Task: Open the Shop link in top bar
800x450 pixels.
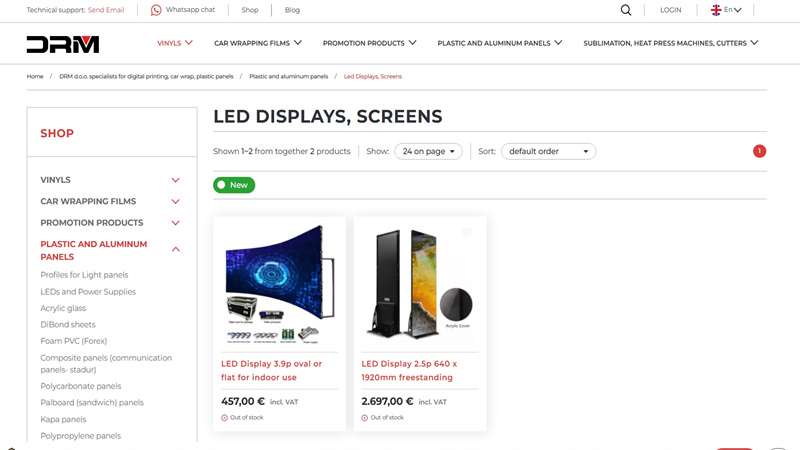Action: coord(249,10)
